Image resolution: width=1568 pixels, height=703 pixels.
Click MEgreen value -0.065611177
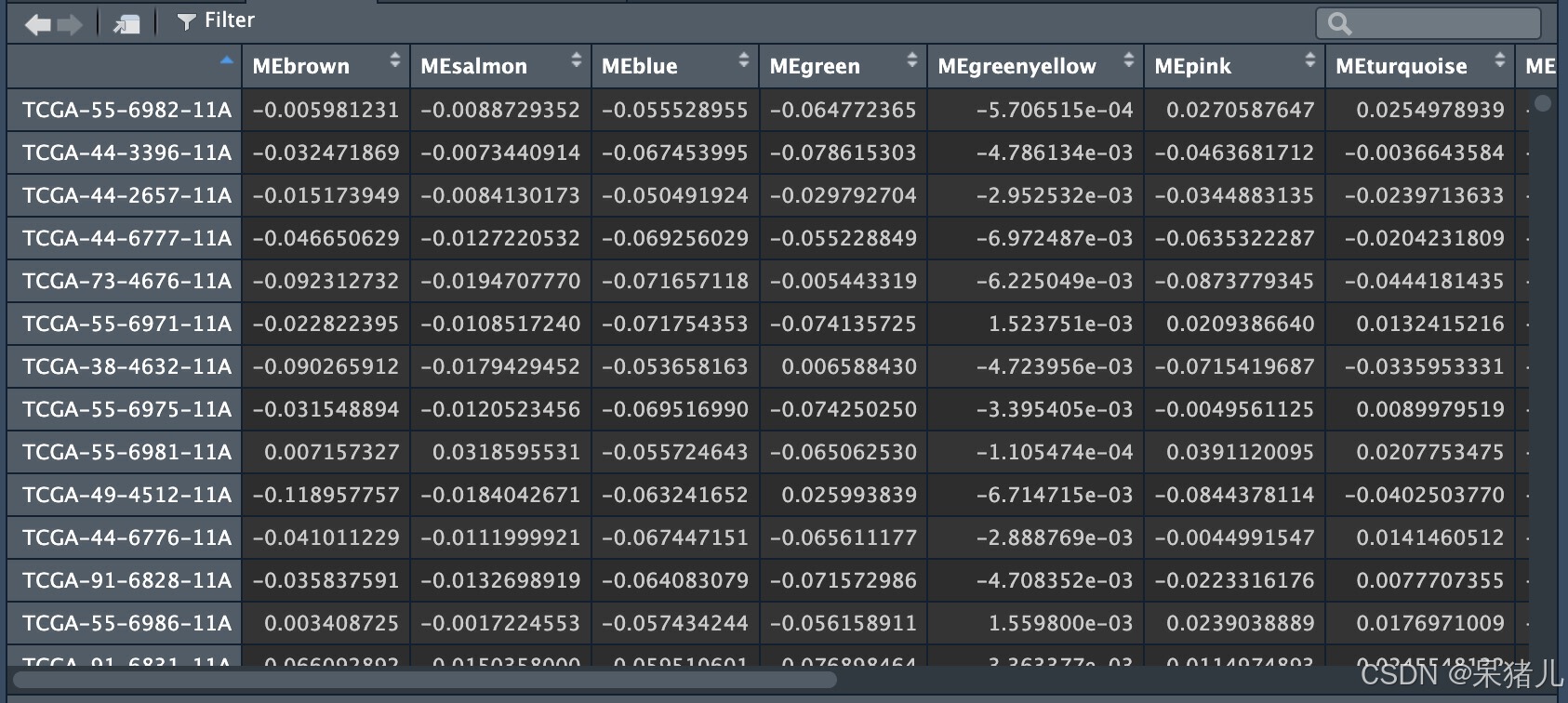[x=843, y=537]
